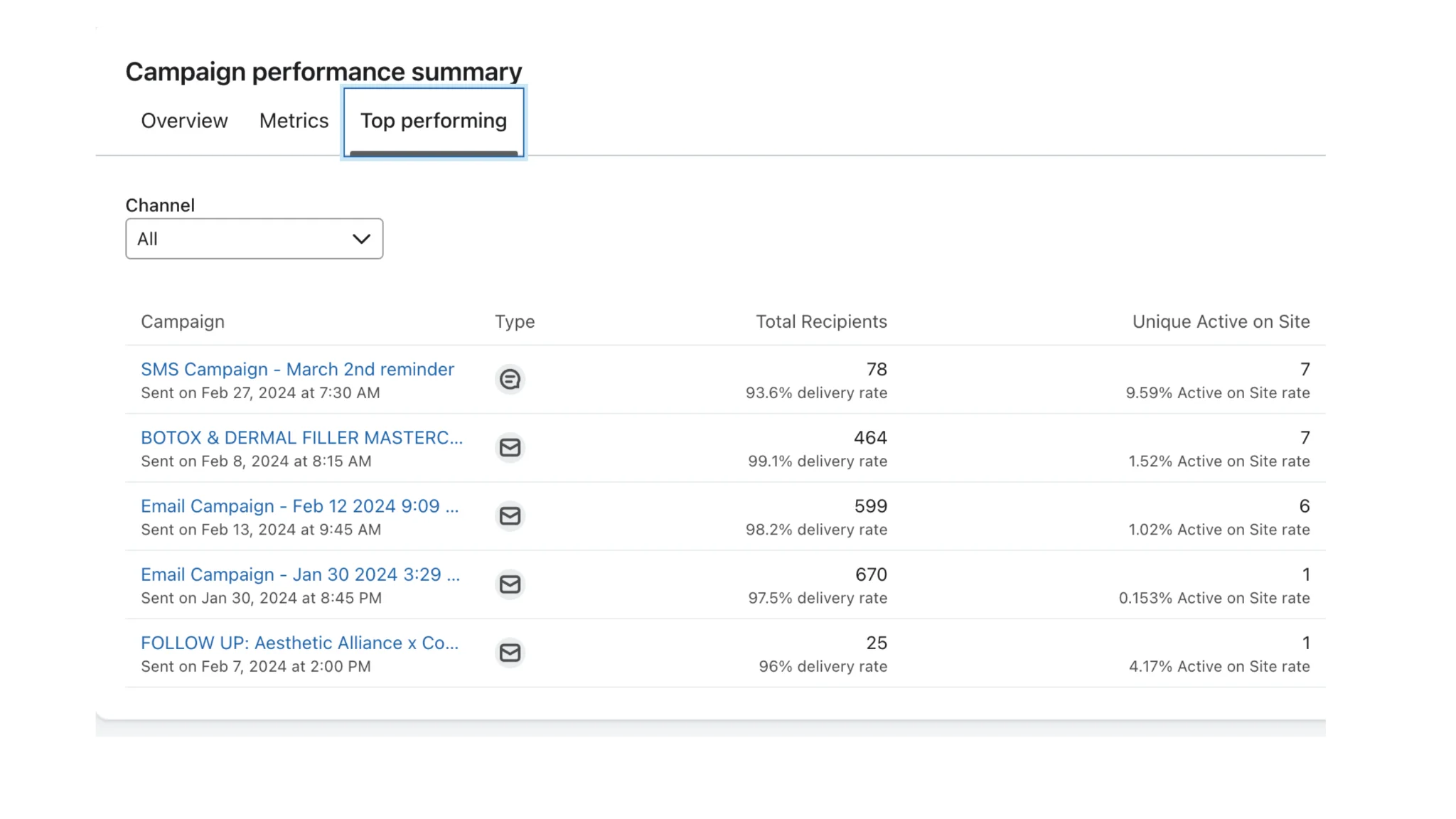Click the Unique Active on Site header
Image resolution: width=1456 pixels, height=819 pixels.
click(x=1221, y=322)
